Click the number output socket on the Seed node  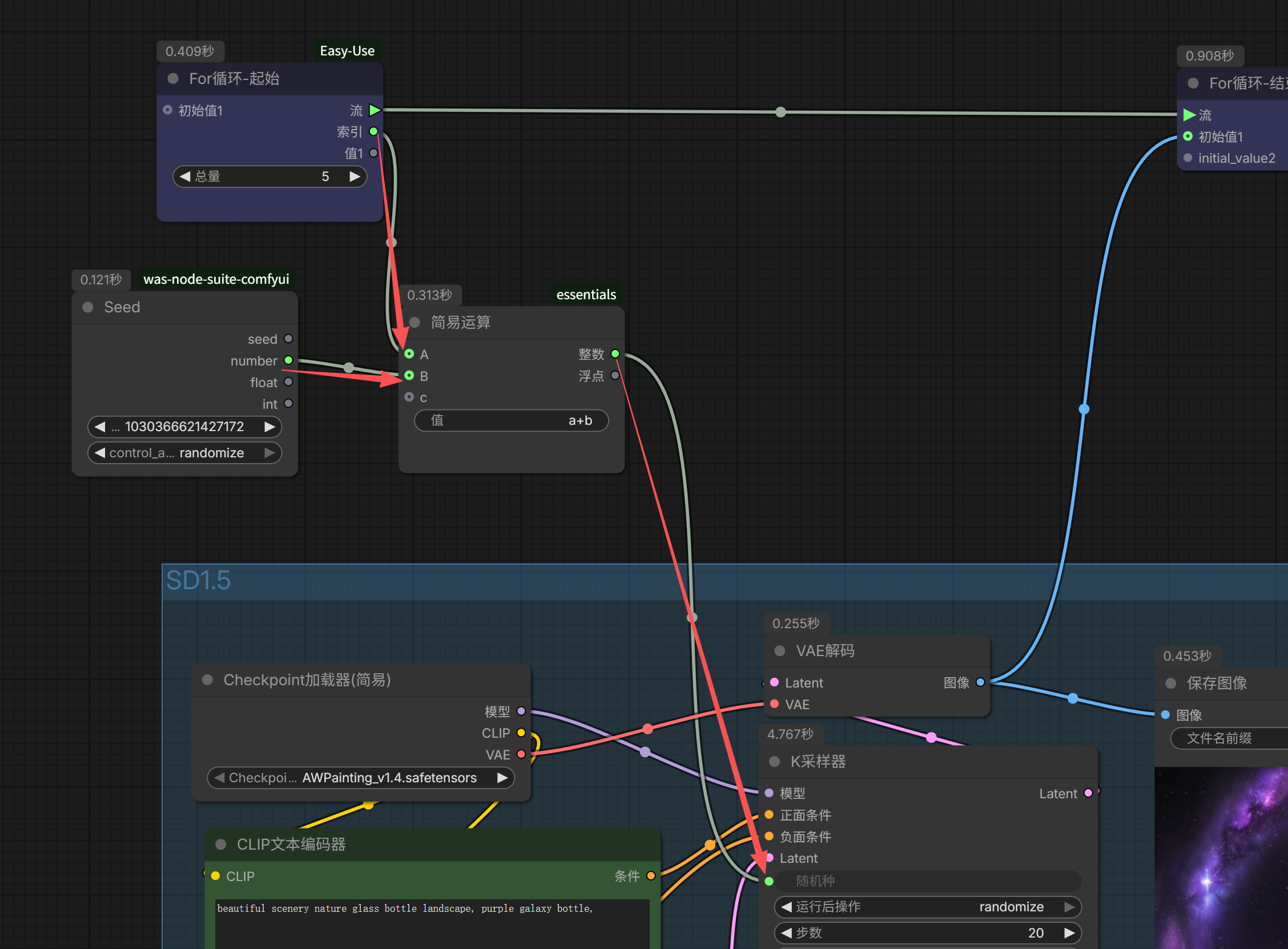(x=288, y=360)
